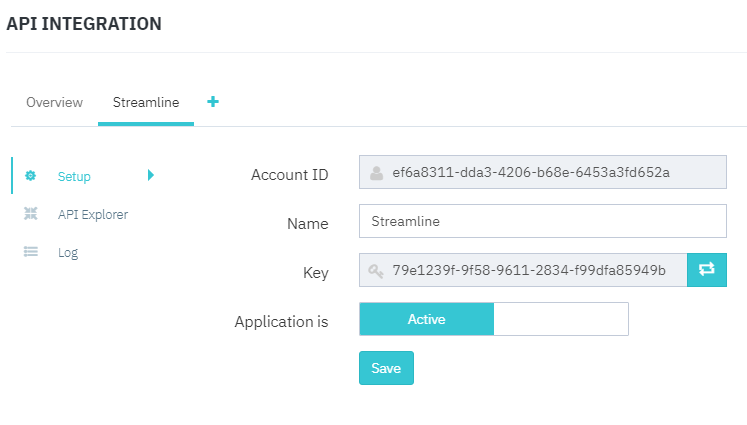
Task: Click the key icon in Key field
Action: point(376,271)
